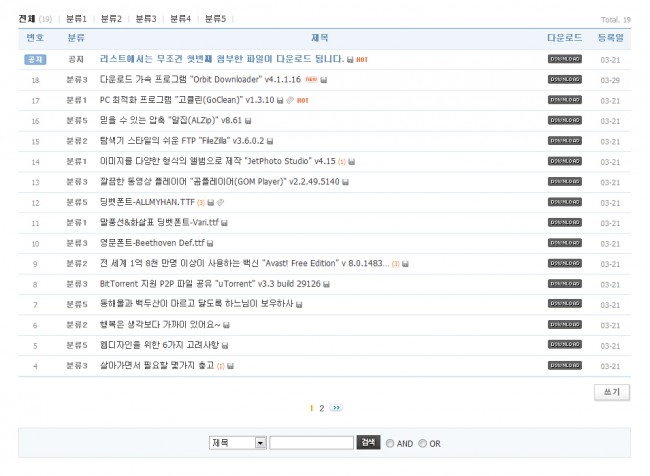
Task: Click the DOWNLOAD icon for Orbit Downloader row
Action: pos(564,79)
